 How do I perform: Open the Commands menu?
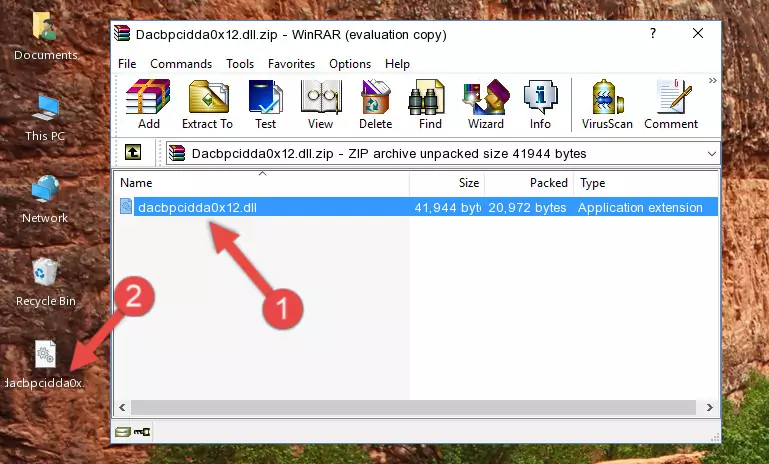point(181,64)
